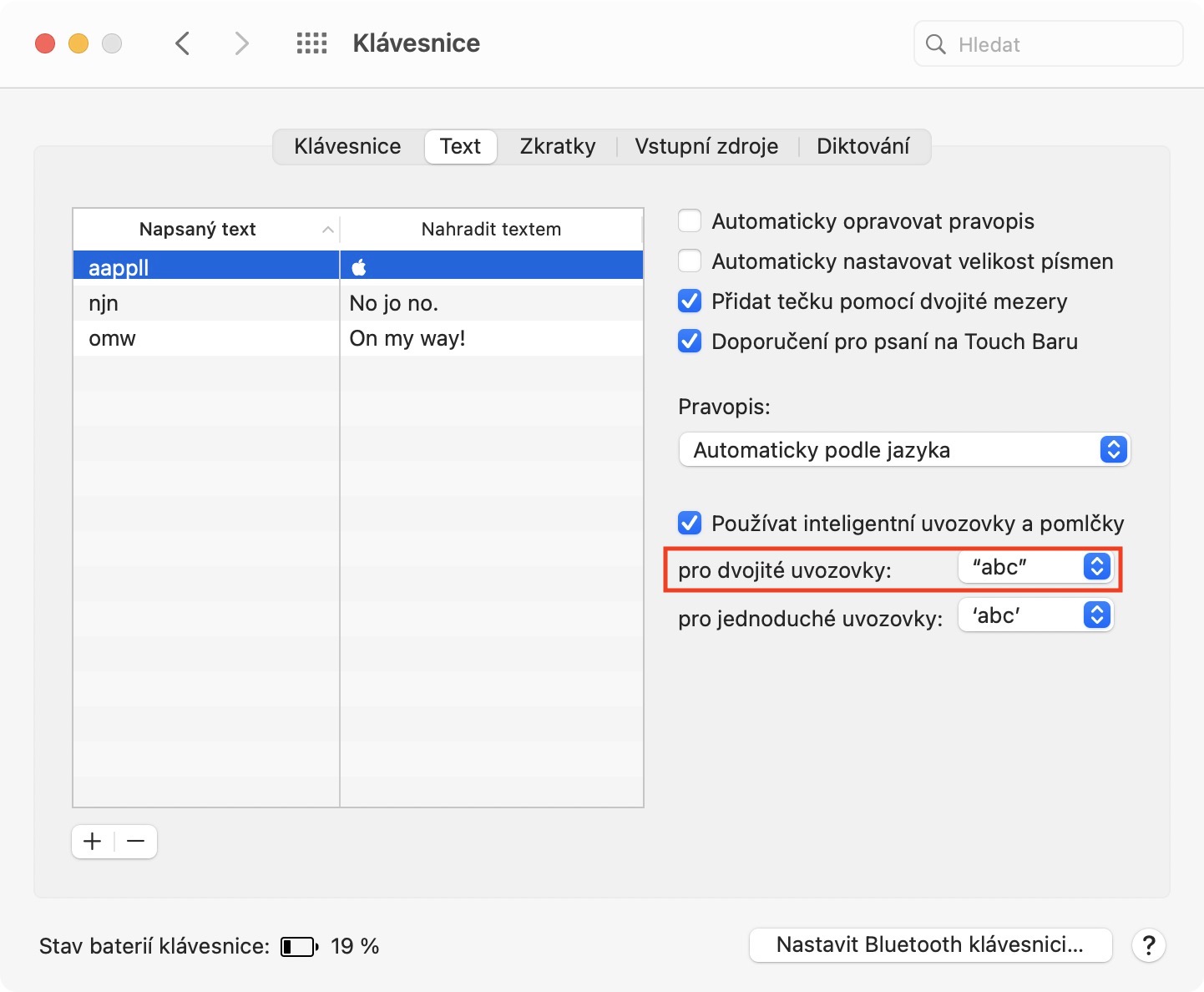Select the omw text replacement row
Viewport: 1204px width, 992px height.
point(206,338)
